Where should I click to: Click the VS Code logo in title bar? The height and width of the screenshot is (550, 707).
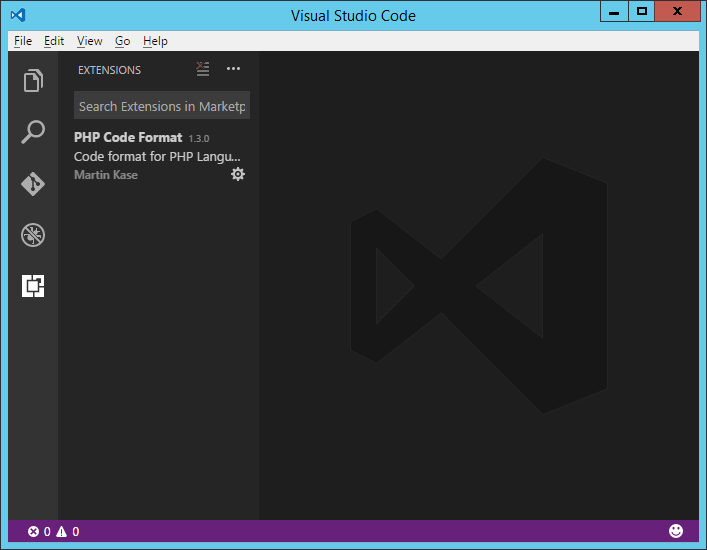coord(18,15)
